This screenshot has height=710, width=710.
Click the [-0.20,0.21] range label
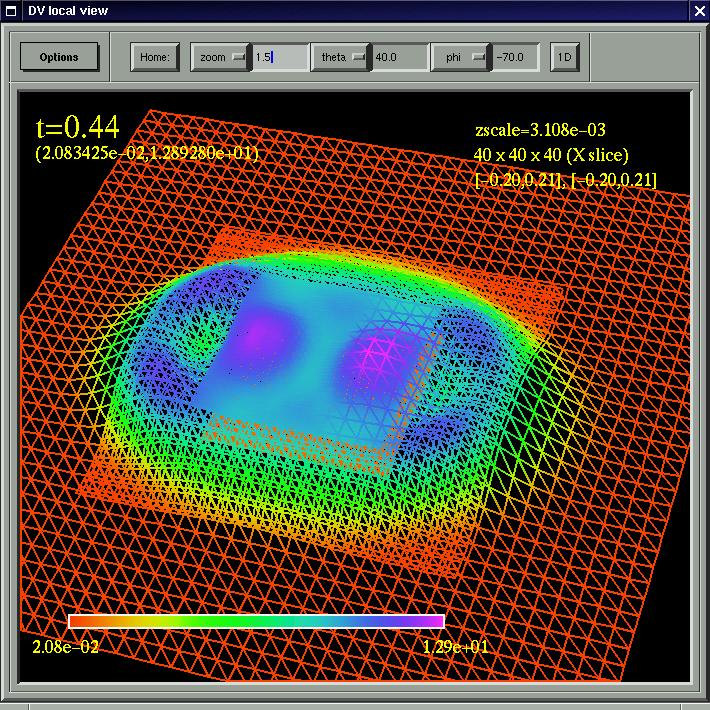[x=566, y=180]
